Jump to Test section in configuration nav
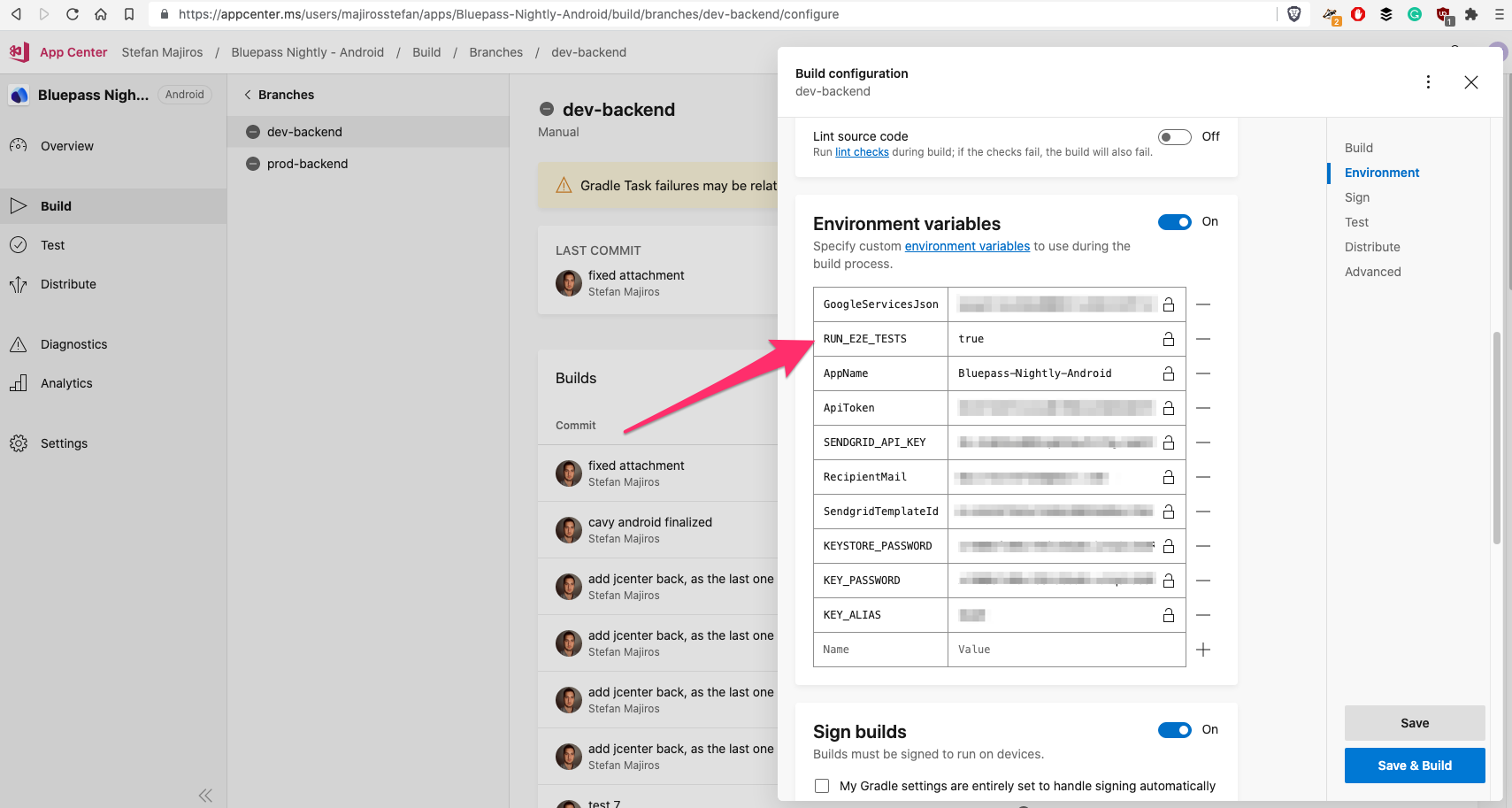Viewport: 1512px width, 808px height. [1356, 222]
